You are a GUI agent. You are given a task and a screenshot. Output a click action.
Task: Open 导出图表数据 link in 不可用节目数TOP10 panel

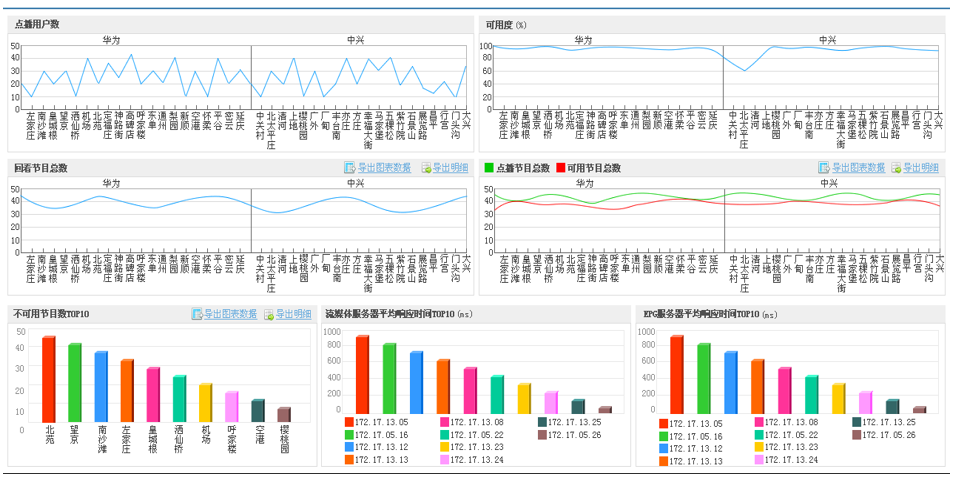point(230,315)
